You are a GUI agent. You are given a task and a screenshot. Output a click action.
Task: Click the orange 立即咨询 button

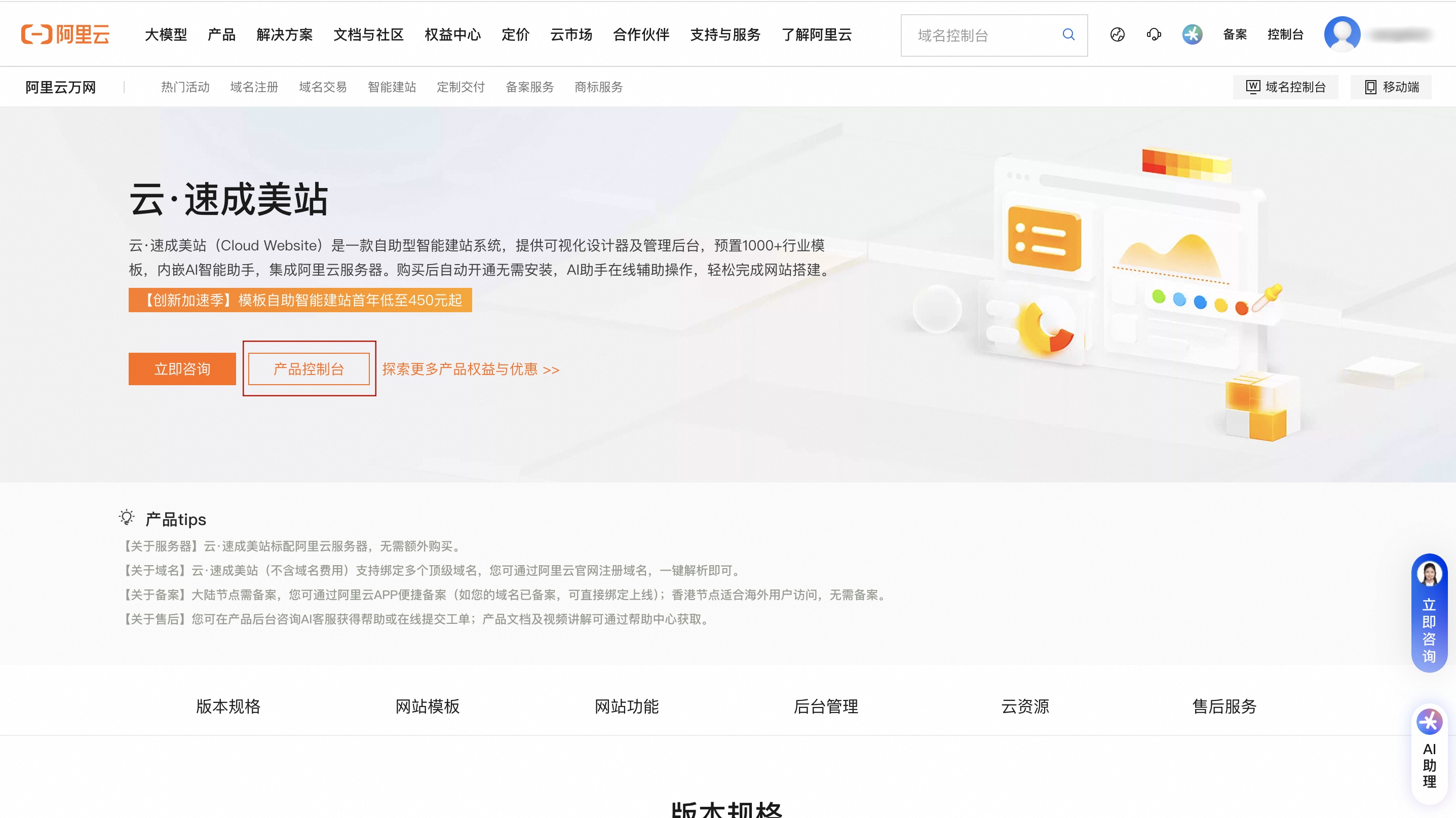tap(182, 369)
